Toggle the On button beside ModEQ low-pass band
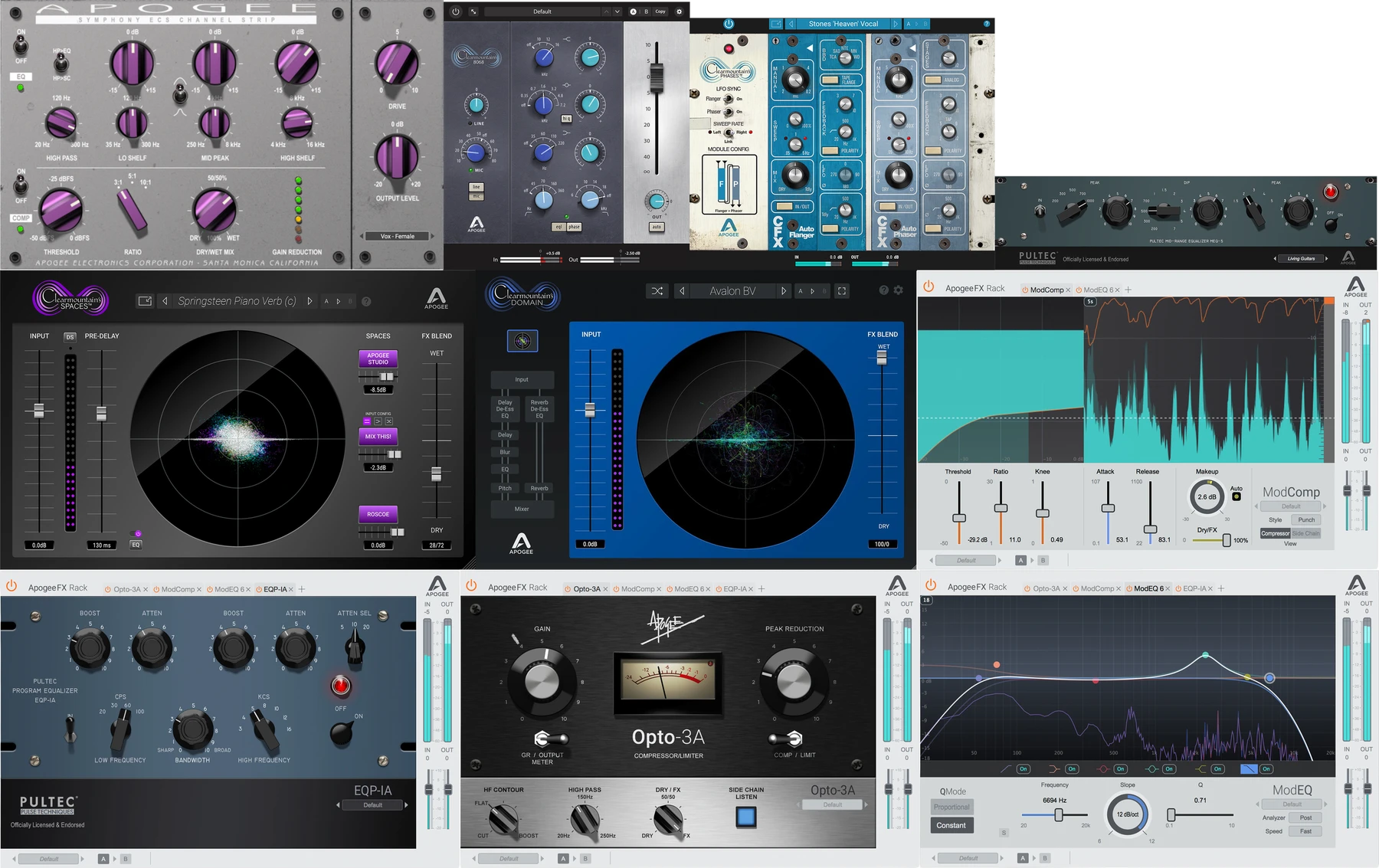 [1266, 768]
